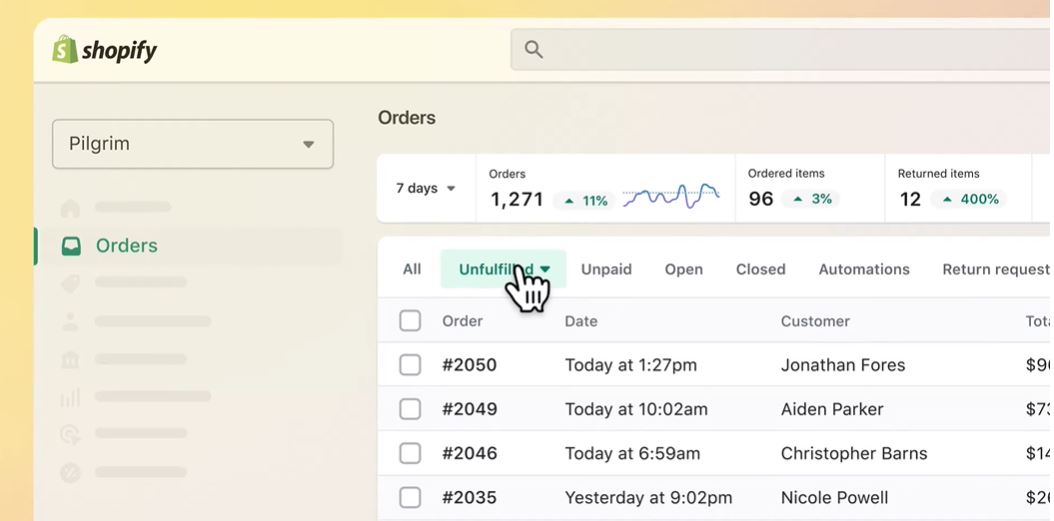Switch to the Unpaid tab

[606, 270]
